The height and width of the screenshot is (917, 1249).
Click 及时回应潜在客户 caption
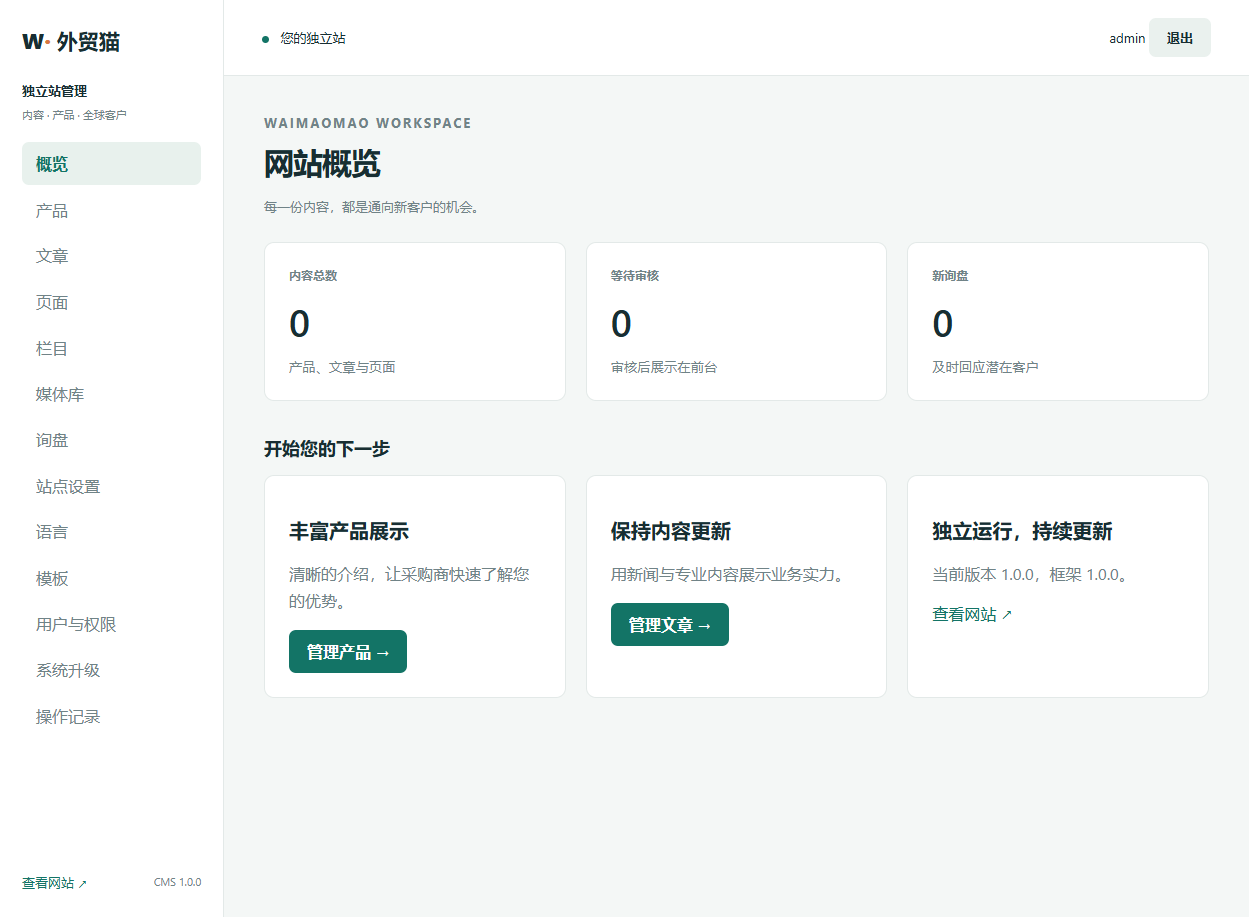[x=985, y=367]
